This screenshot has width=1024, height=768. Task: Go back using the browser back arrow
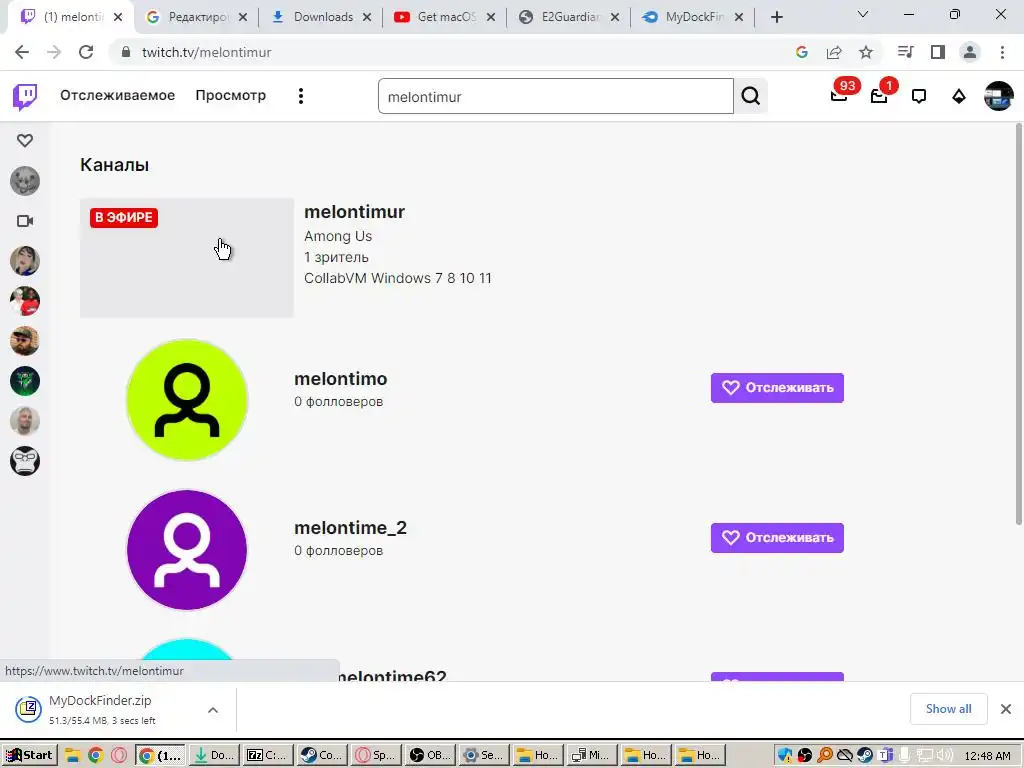pyautogui.click(x=22, y=52)
